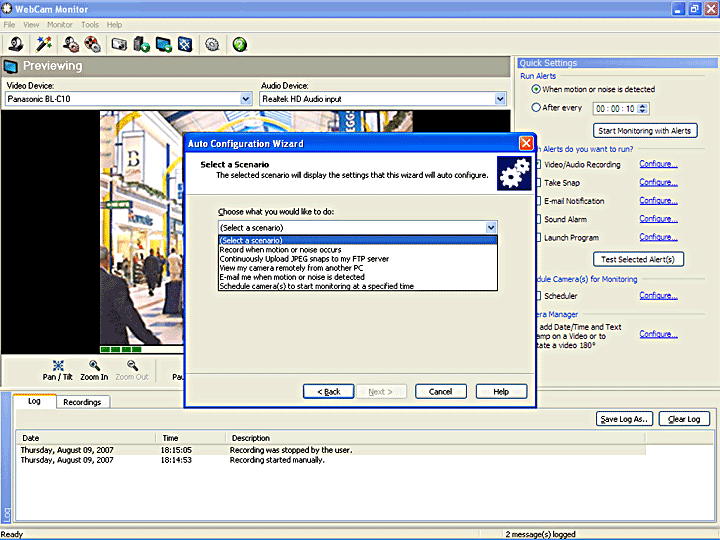Click the WebCam Monitor title bar app icon
720x540 pixels.
[x=6, y=8]
